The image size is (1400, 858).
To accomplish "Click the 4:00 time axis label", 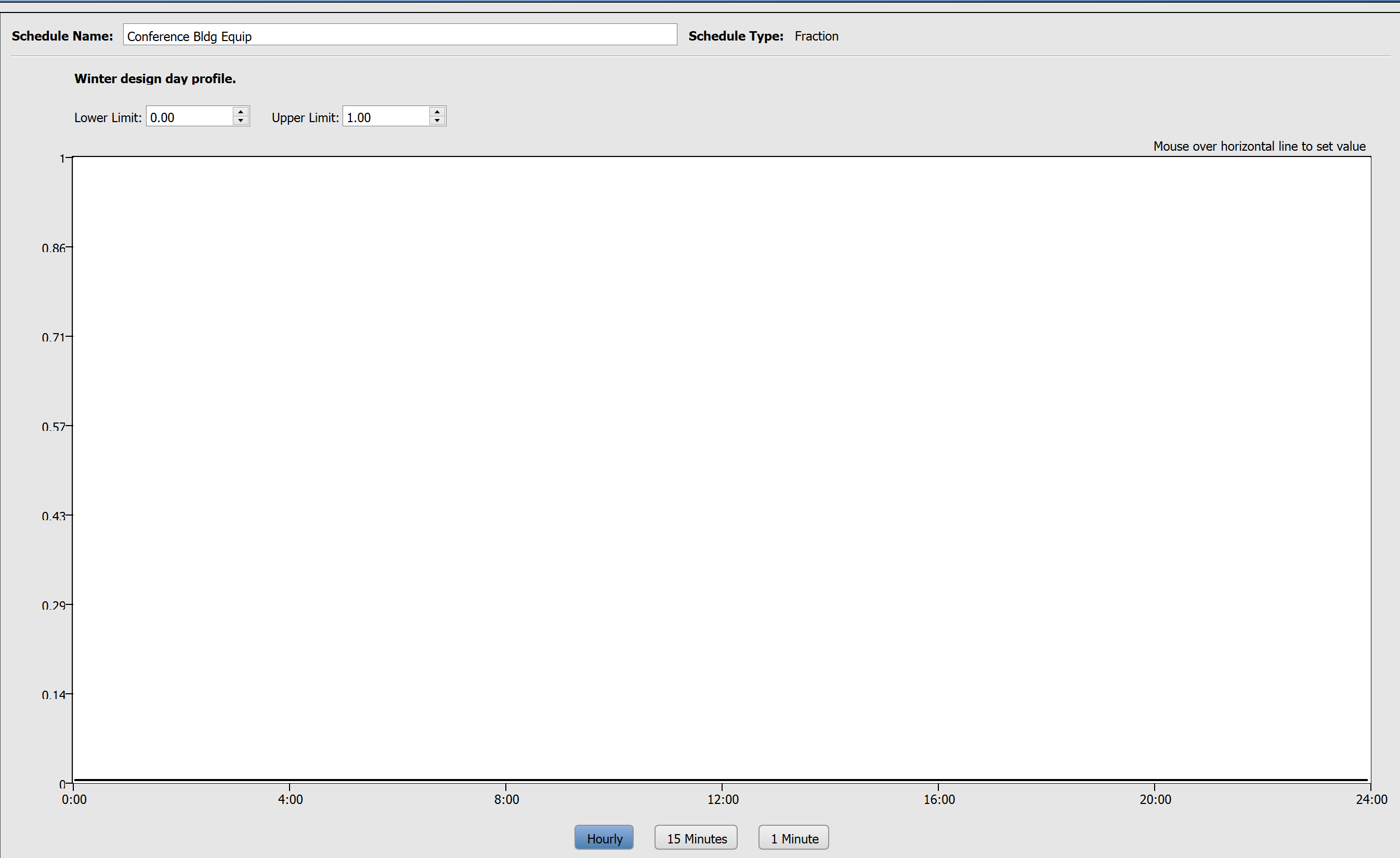I will (x=290, y=799).
